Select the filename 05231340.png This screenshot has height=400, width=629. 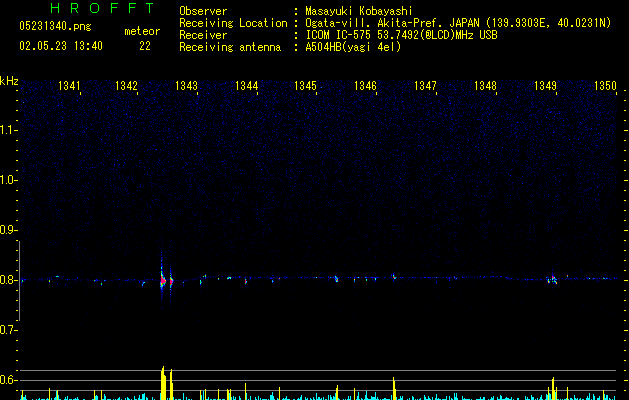(x=55, y=26)
